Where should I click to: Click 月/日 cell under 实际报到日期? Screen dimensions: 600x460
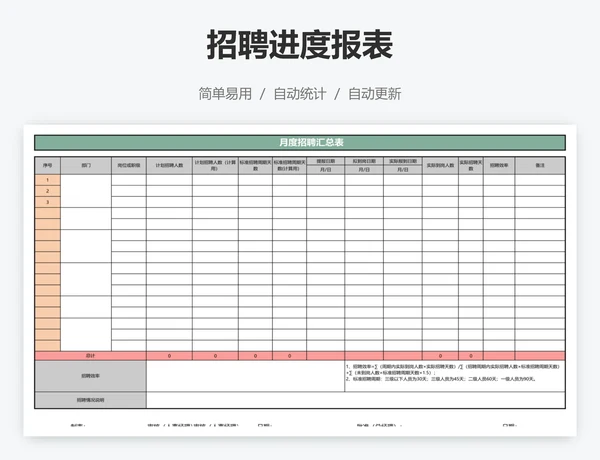(x=403, y=170)
